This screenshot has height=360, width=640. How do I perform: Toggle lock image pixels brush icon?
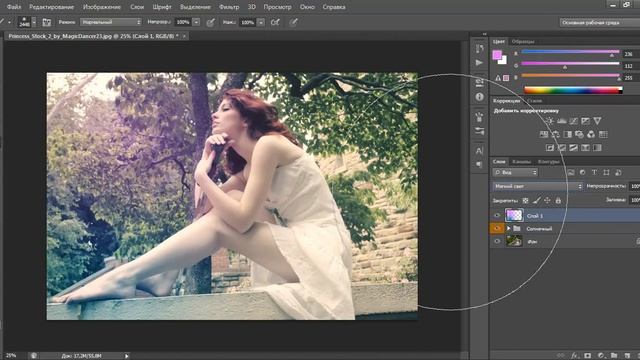536,200
